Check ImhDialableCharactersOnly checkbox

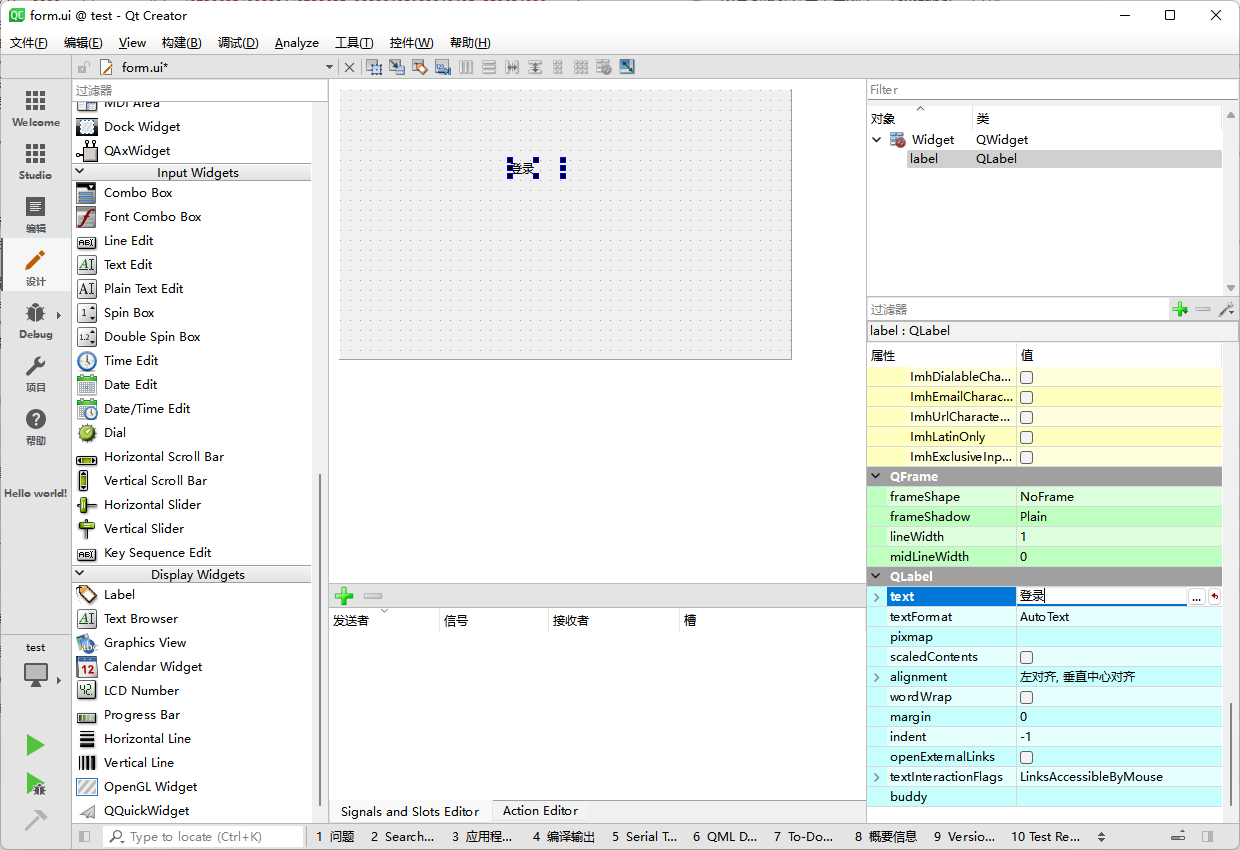[x=1026, y=377]
